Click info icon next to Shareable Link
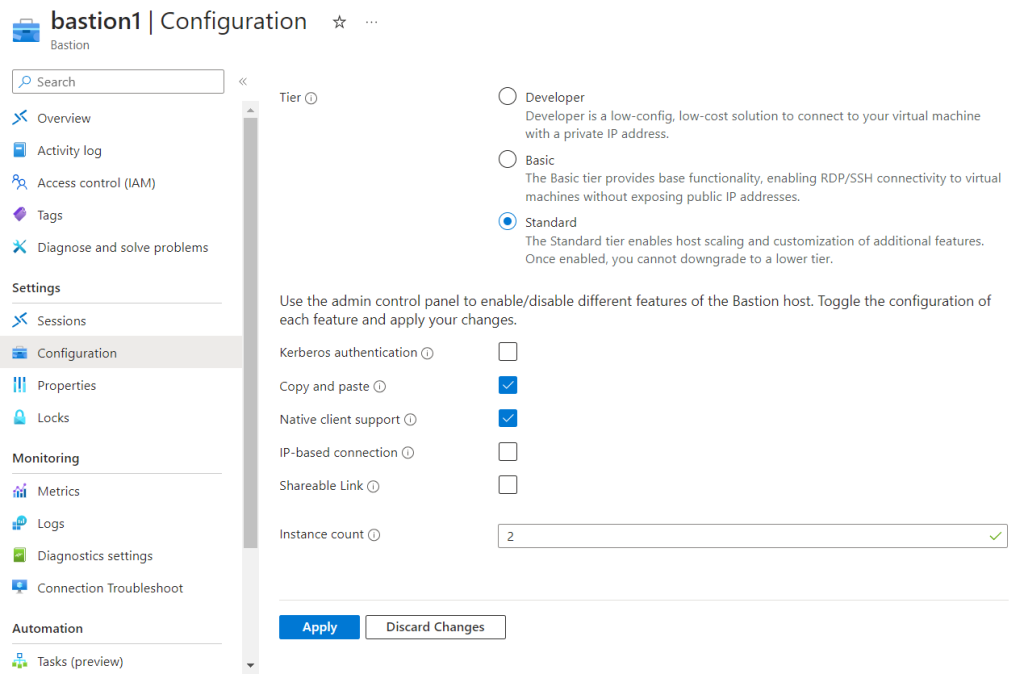Image resolution: width=1024 pixels, height=674 pixels. 373,486
